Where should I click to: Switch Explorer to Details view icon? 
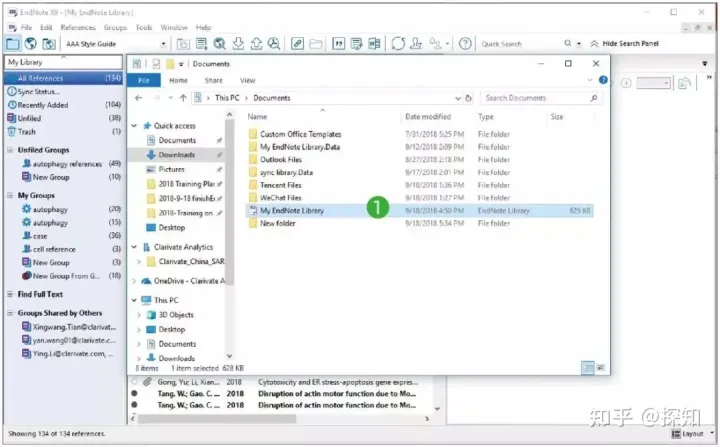point(587,368)
